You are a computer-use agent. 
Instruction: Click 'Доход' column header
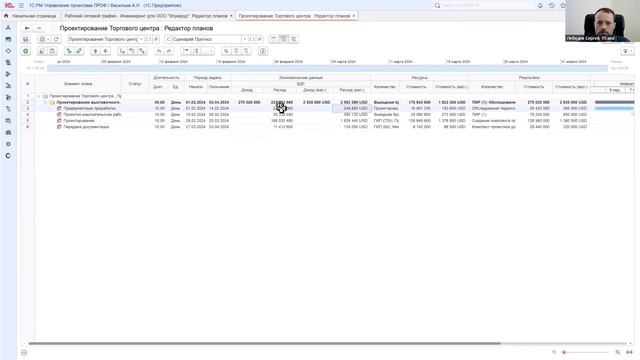pos(247,90)
